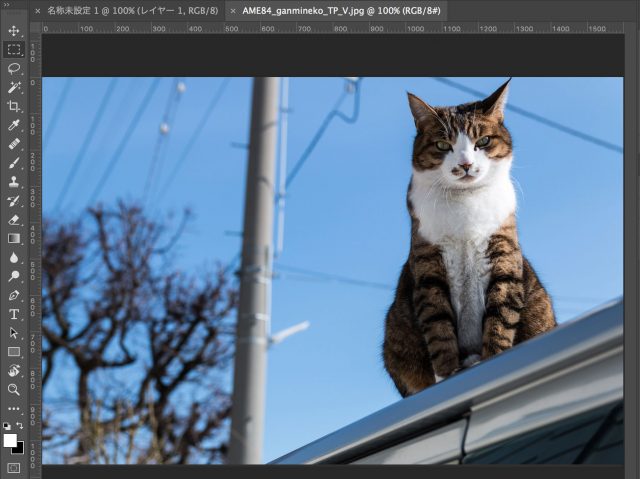640x479 pixels.
Task: Close the AME84_ganmineko_TP_V.jpg tab
Action: click(x=234, y=10)
